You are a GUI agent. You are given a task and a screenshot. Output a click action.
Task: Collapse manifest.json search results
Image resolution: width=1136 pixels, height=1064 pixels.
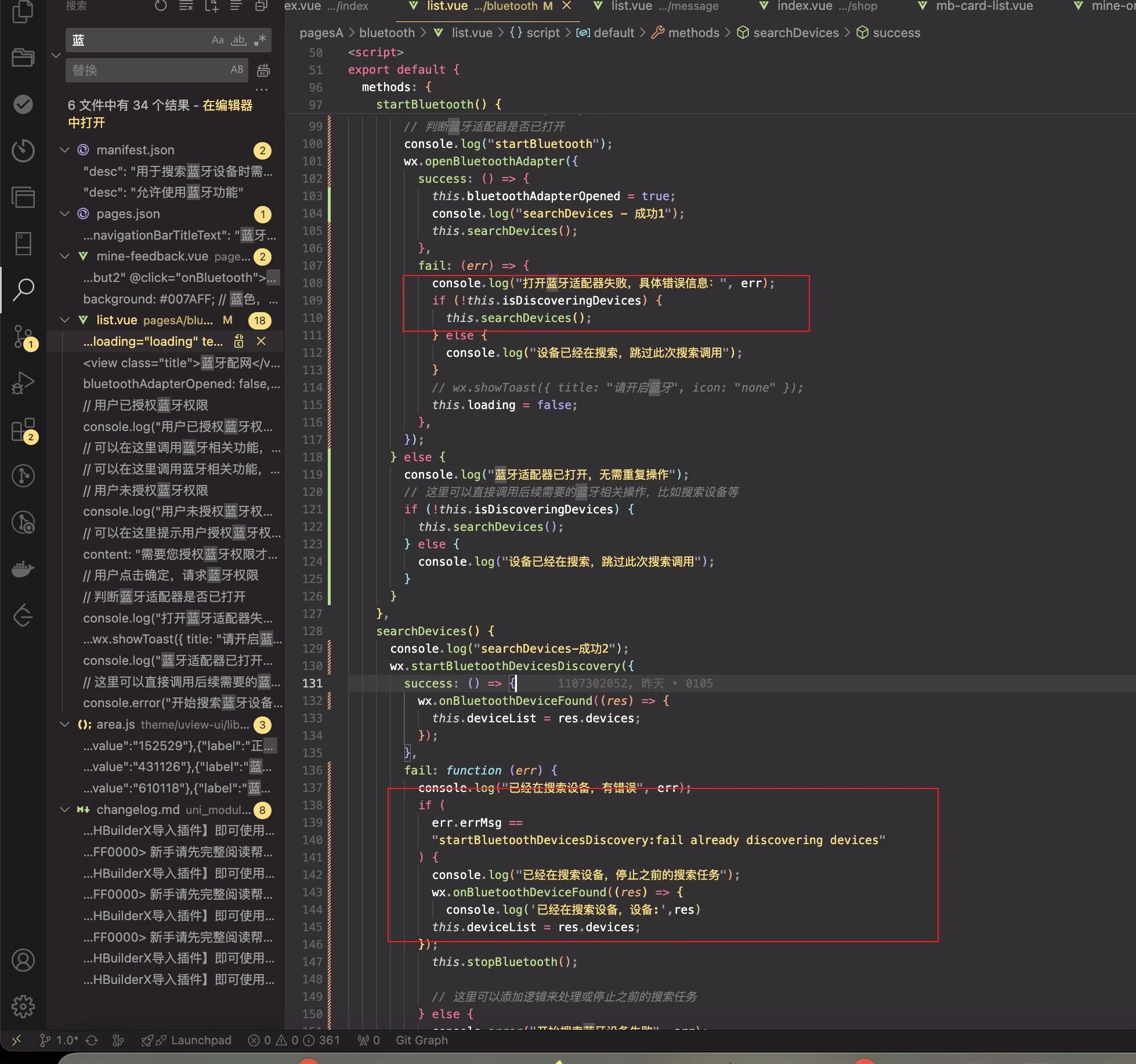pos(64,150)
